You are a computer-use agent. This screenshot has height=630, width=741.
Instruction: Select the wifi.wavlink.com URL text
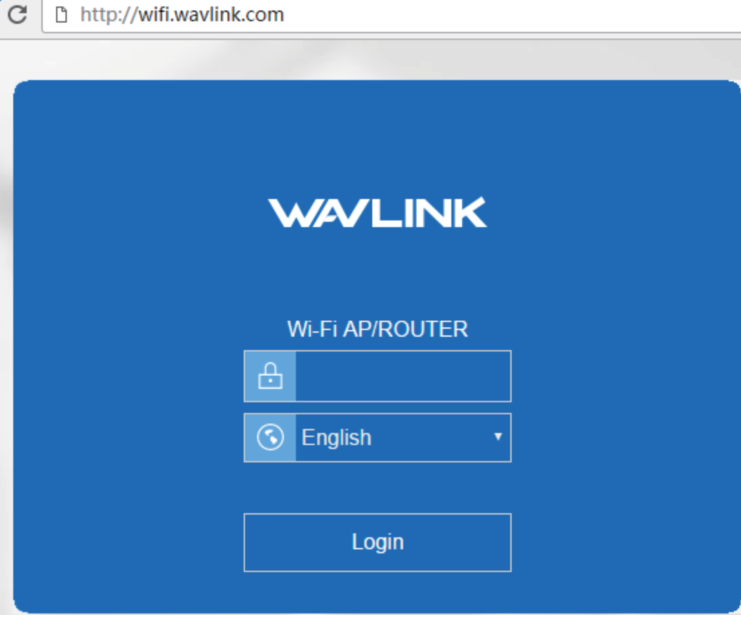[211, 15]
